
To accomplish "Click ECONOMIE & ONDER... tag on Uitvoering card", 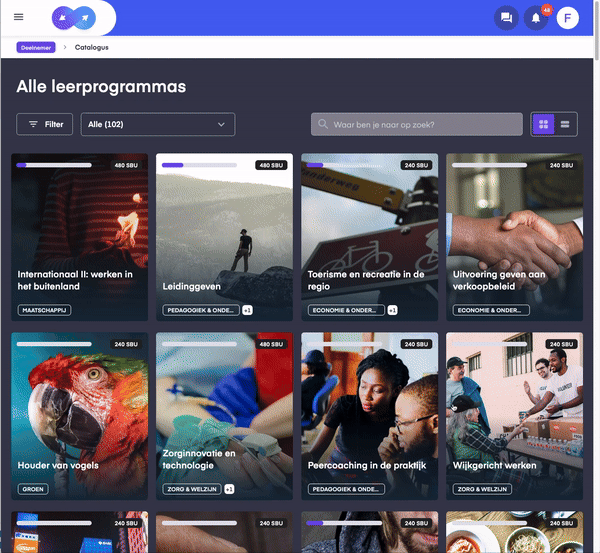I will coord(491,310).
